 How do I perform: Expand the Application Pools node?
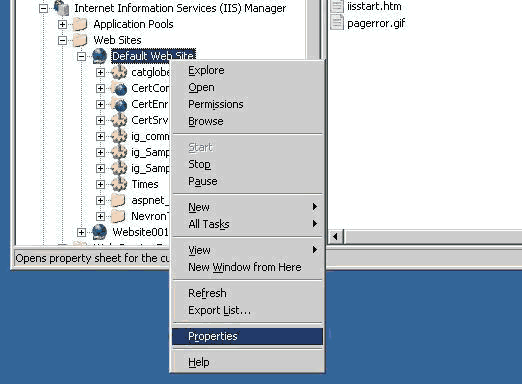tap(62, 24)
